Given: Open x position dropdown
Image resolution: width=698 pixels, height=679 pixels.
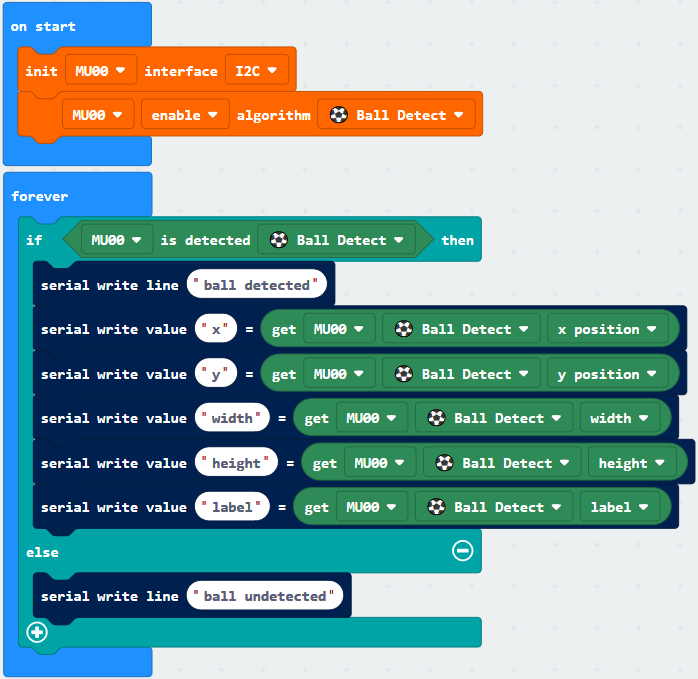Looking at the screenshot, I should (608, 329).
